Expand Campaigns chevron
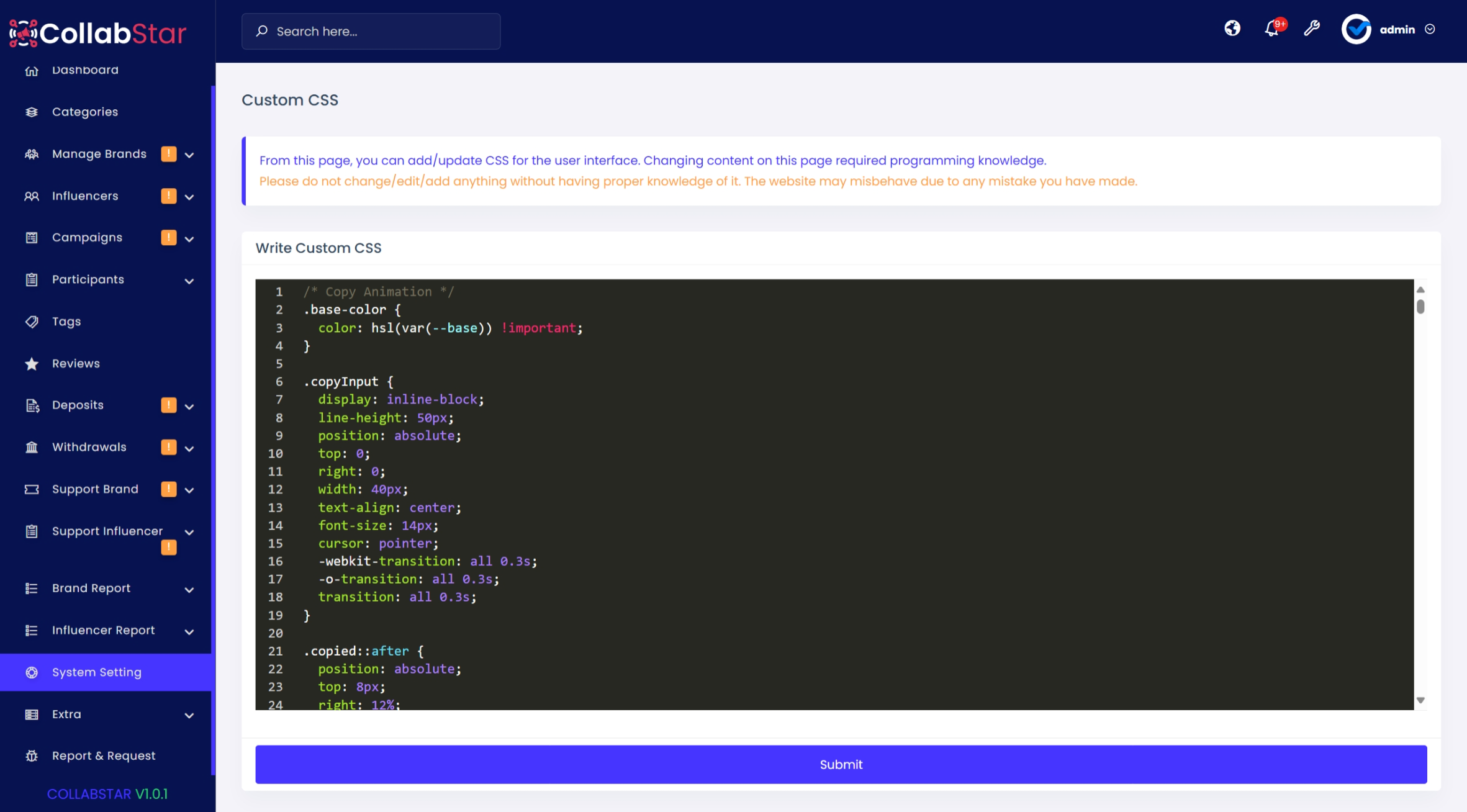 189,239
